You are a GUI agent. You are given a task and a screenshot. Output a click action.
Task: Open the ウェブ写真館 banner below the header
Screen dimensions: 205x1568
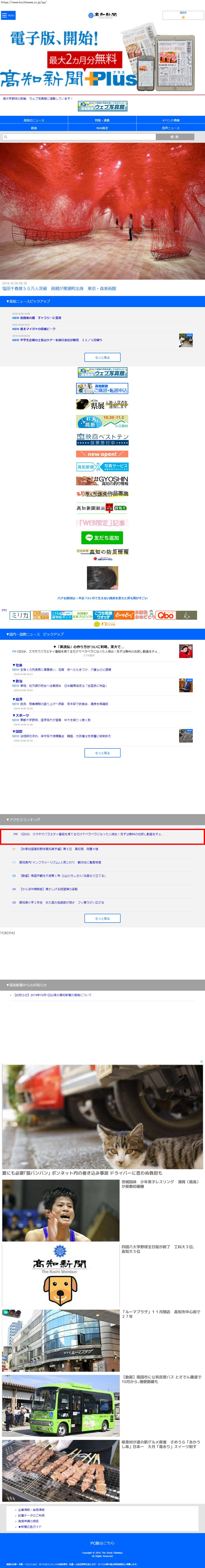[103, 106]
